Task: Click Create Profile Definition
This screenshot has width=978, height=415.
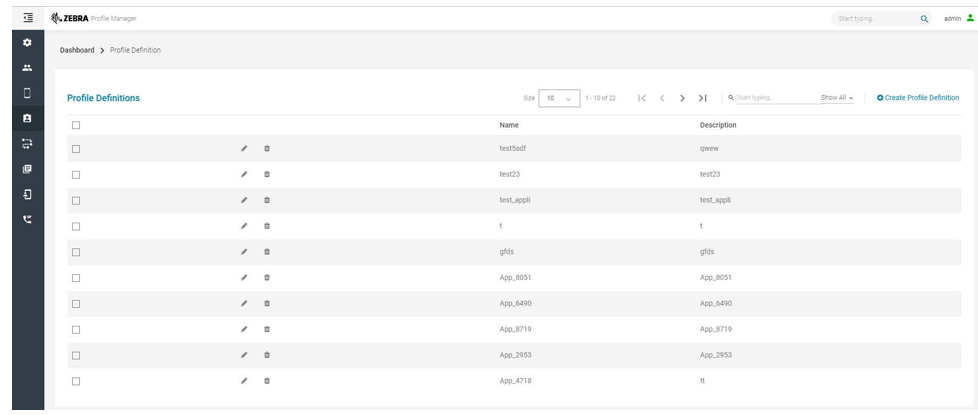Action: [918, 98]
